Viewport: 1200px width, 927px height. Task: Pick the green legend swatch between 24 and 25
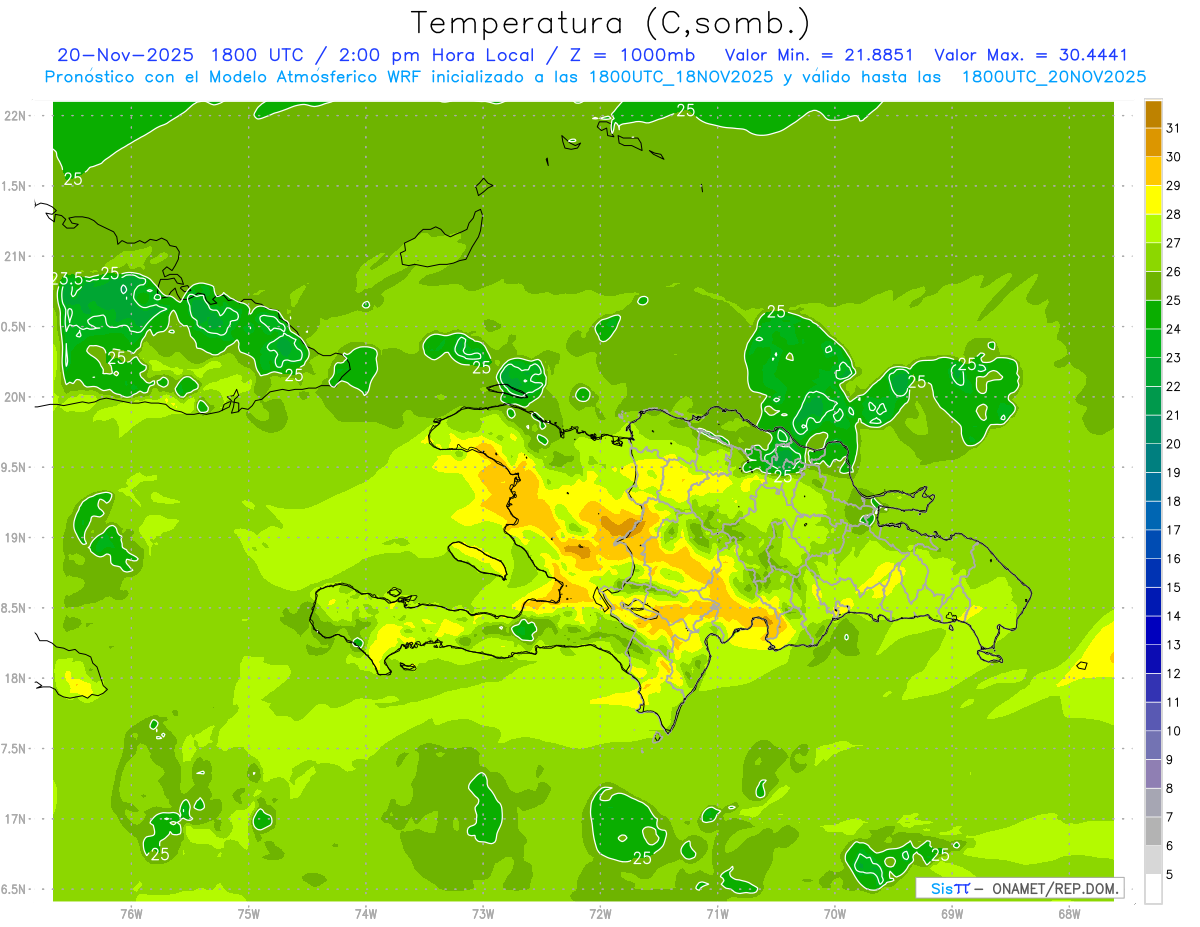pyautogui.click(x=1153, y=314)
